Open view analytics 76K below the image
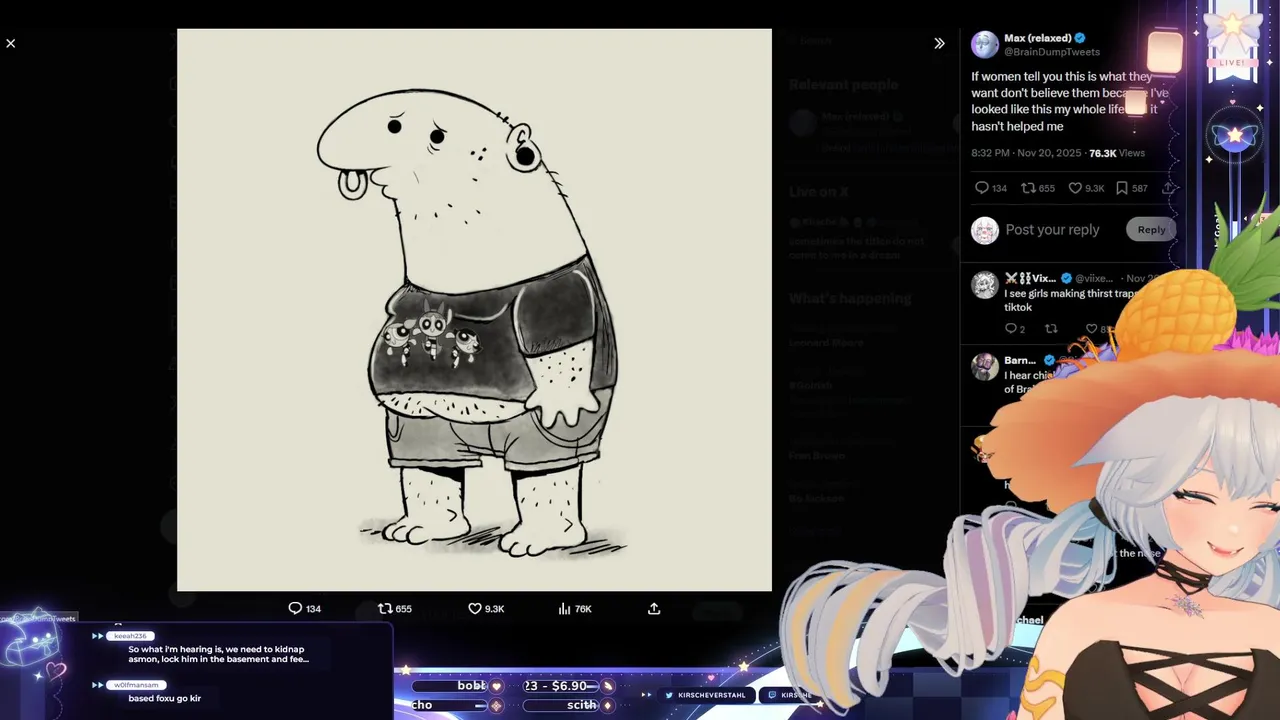 click(x=575, y=608)
